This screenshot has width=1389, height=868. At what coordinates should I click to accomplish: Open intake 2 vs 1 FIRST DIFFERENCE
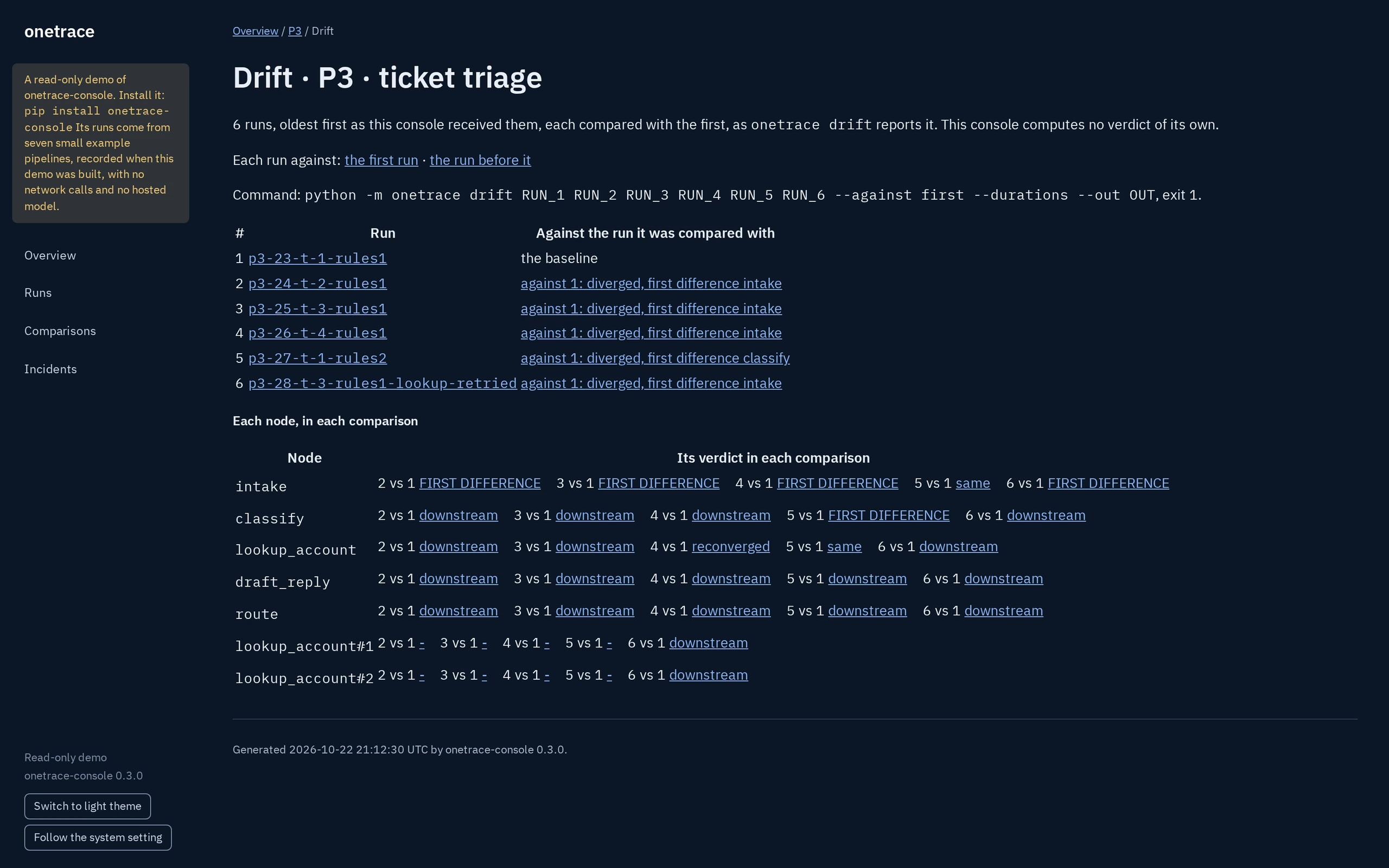point(480,483)
